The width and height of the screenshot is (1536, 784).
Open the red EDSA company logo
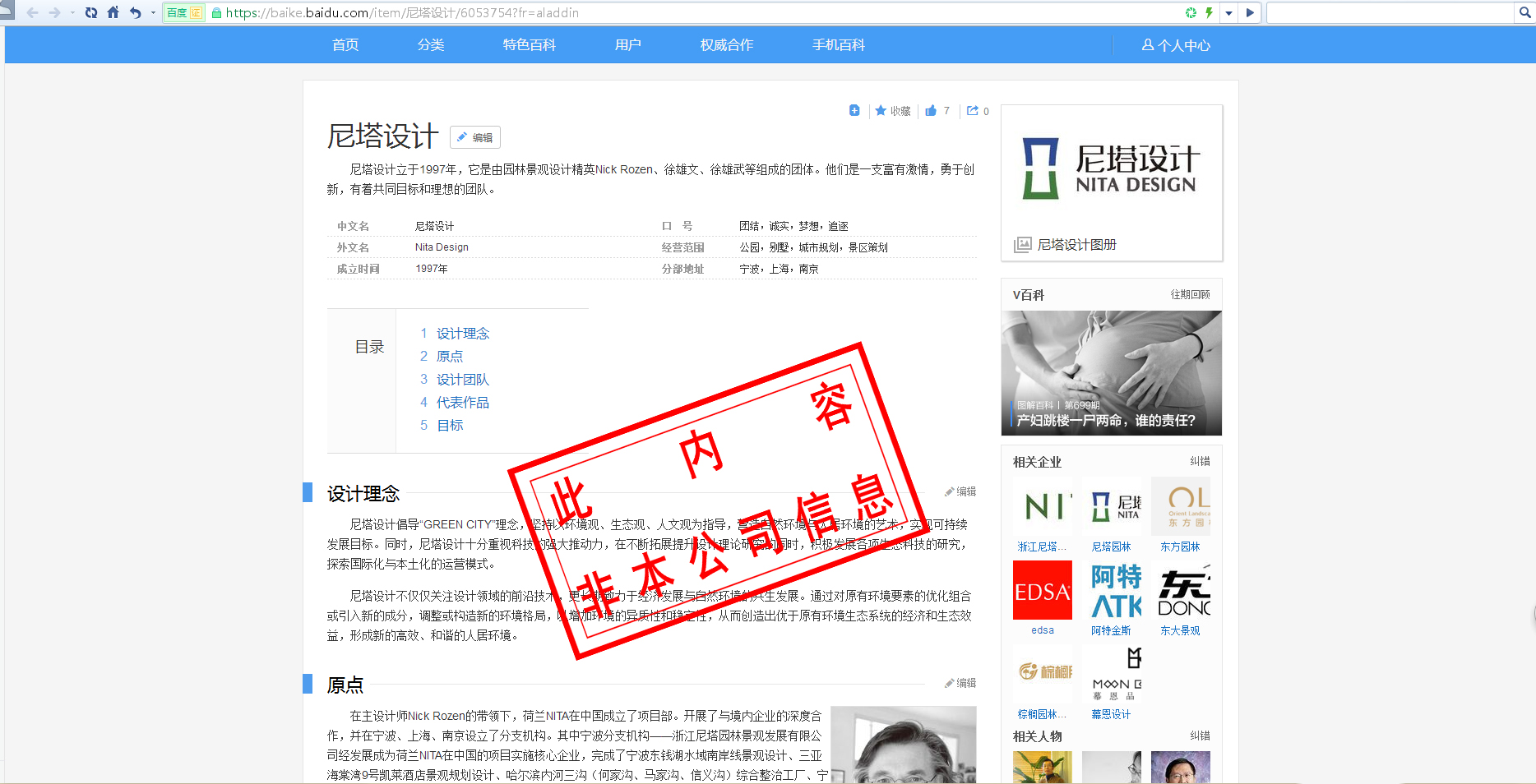coord(1042,590)
